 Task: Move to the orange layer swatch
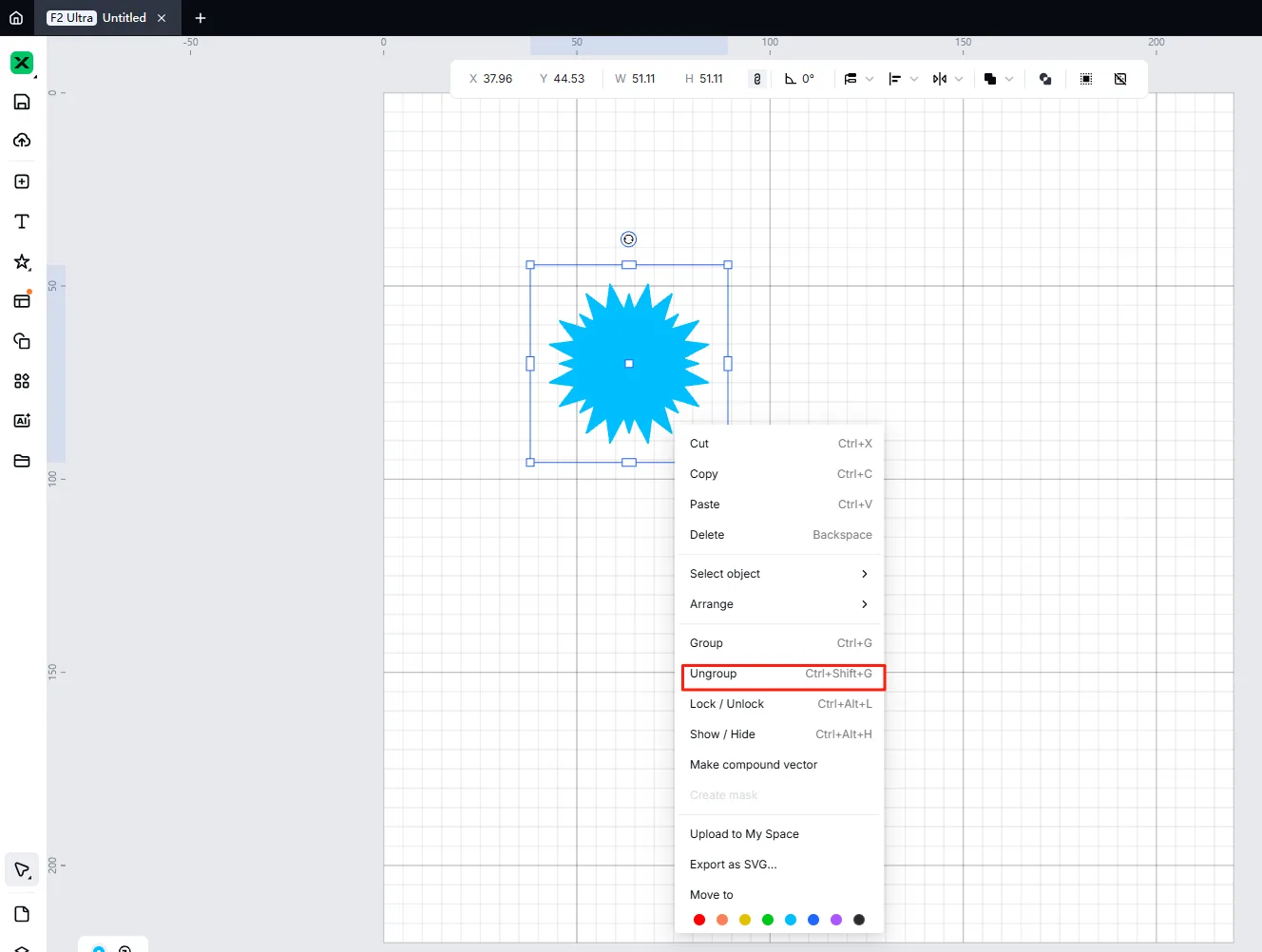722,920
